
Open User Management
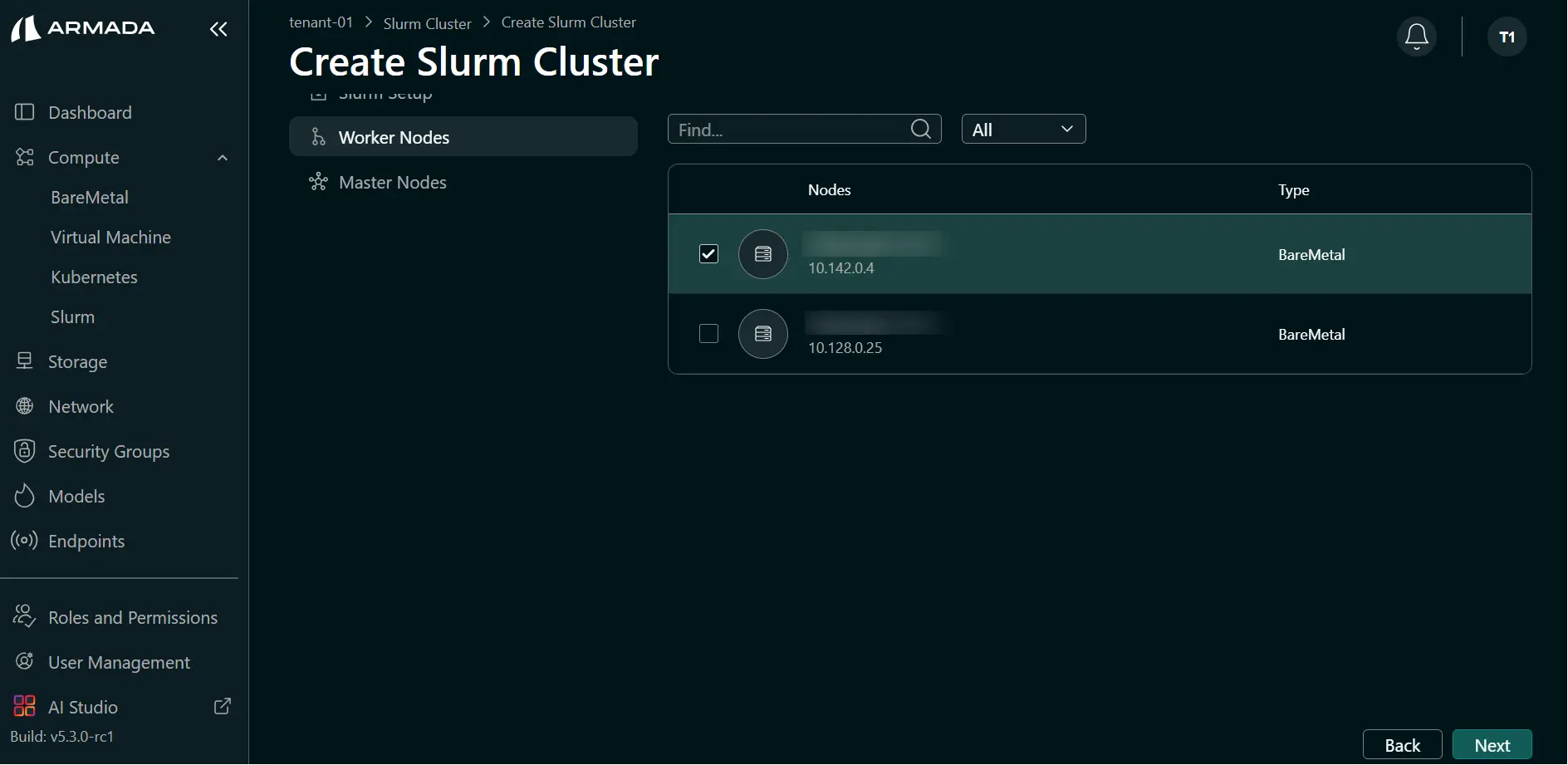(x=119, y=663)
